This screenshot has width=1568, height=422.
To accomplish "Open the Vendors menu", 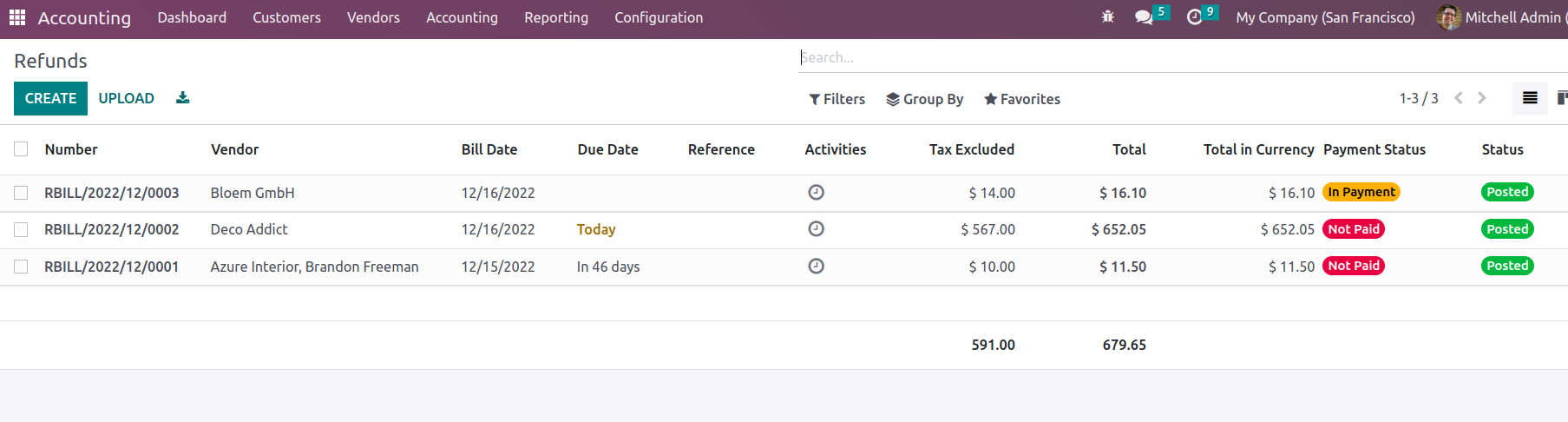I will pyautogui.click(x=373, y=17).
